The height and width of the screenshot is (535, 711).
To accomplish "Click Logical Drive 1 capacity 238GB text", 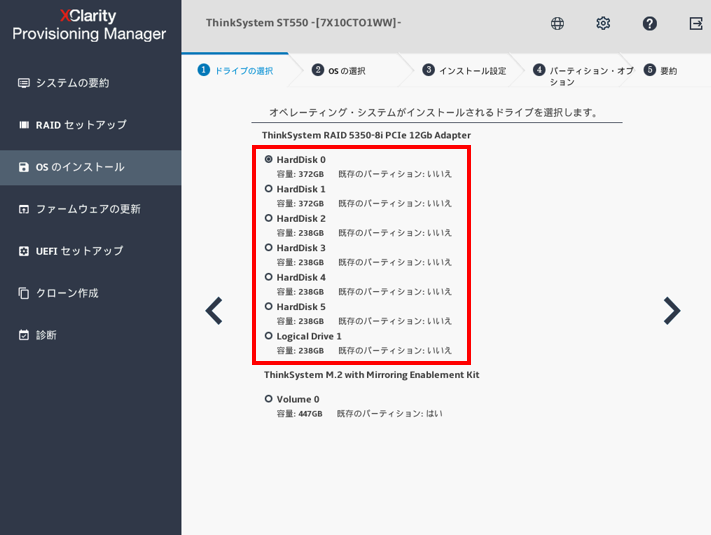I will tap(300, 351).
